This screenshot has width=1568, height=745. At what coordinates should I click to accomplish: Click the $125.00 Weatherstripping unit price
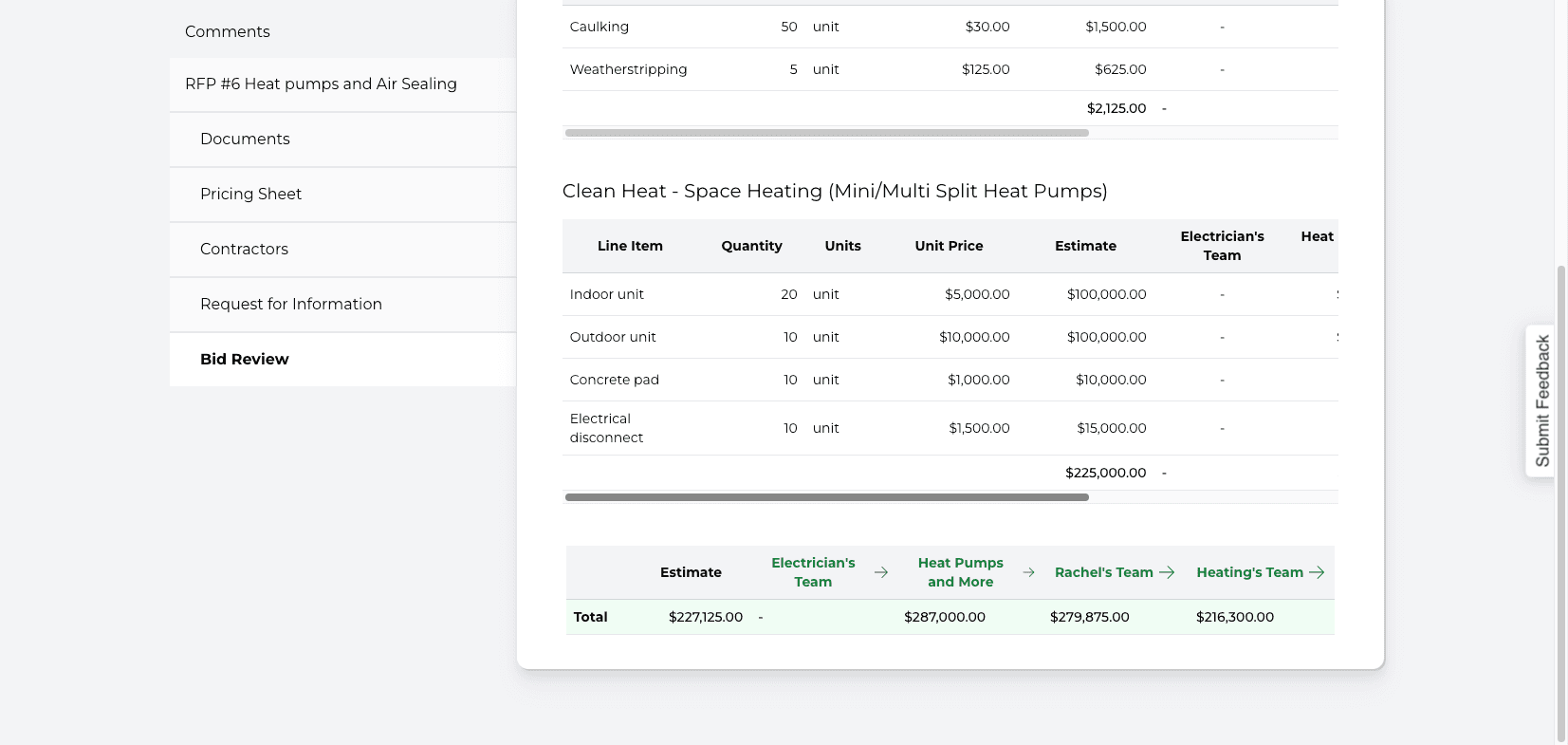click(986, 69)
